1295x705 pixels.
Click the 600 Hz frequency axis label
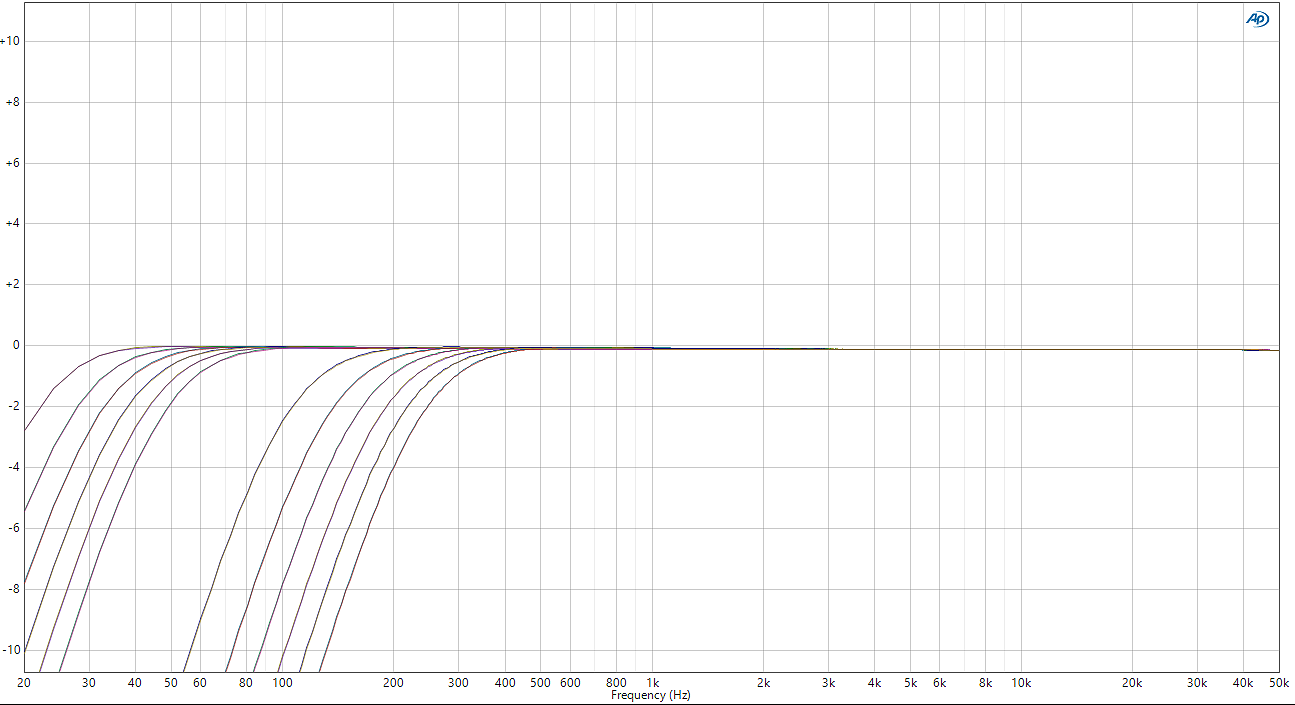tap(570, 683)
